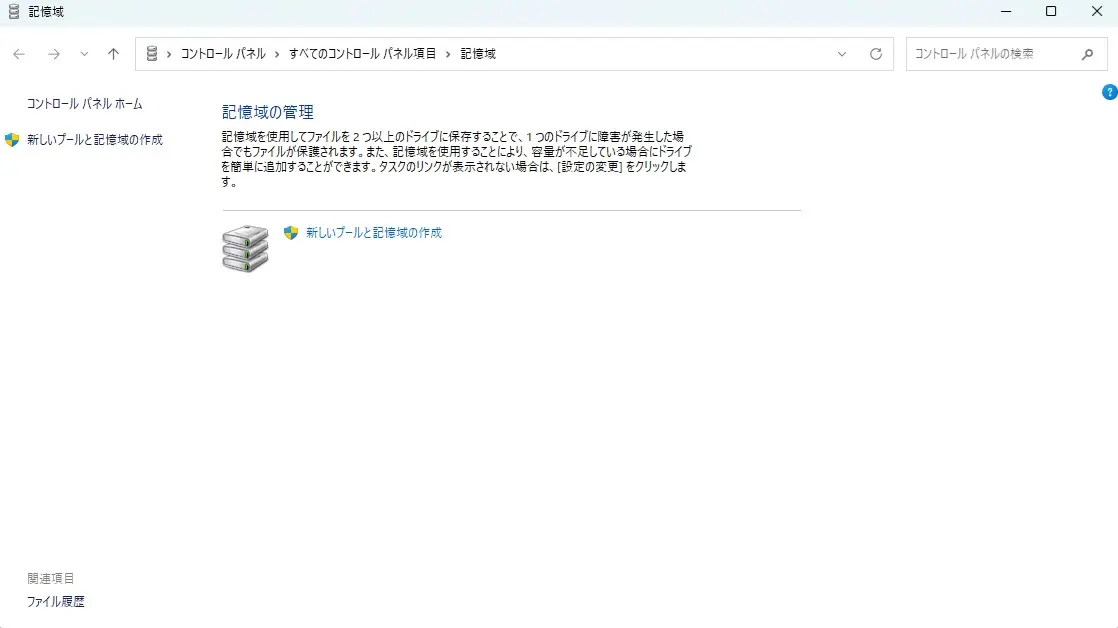Select すべてのコントロール パネル項目 breadcrumb

(x=362, y=53)
